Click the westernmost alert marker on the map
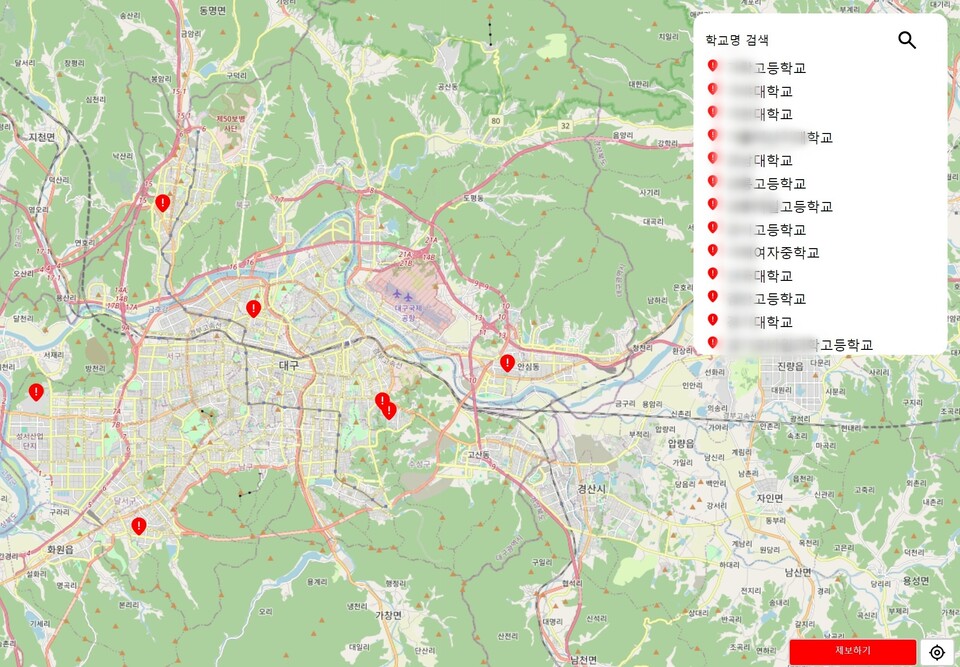Image resolution: width=960 pixels, height=667 pixels. pos(36,392)
